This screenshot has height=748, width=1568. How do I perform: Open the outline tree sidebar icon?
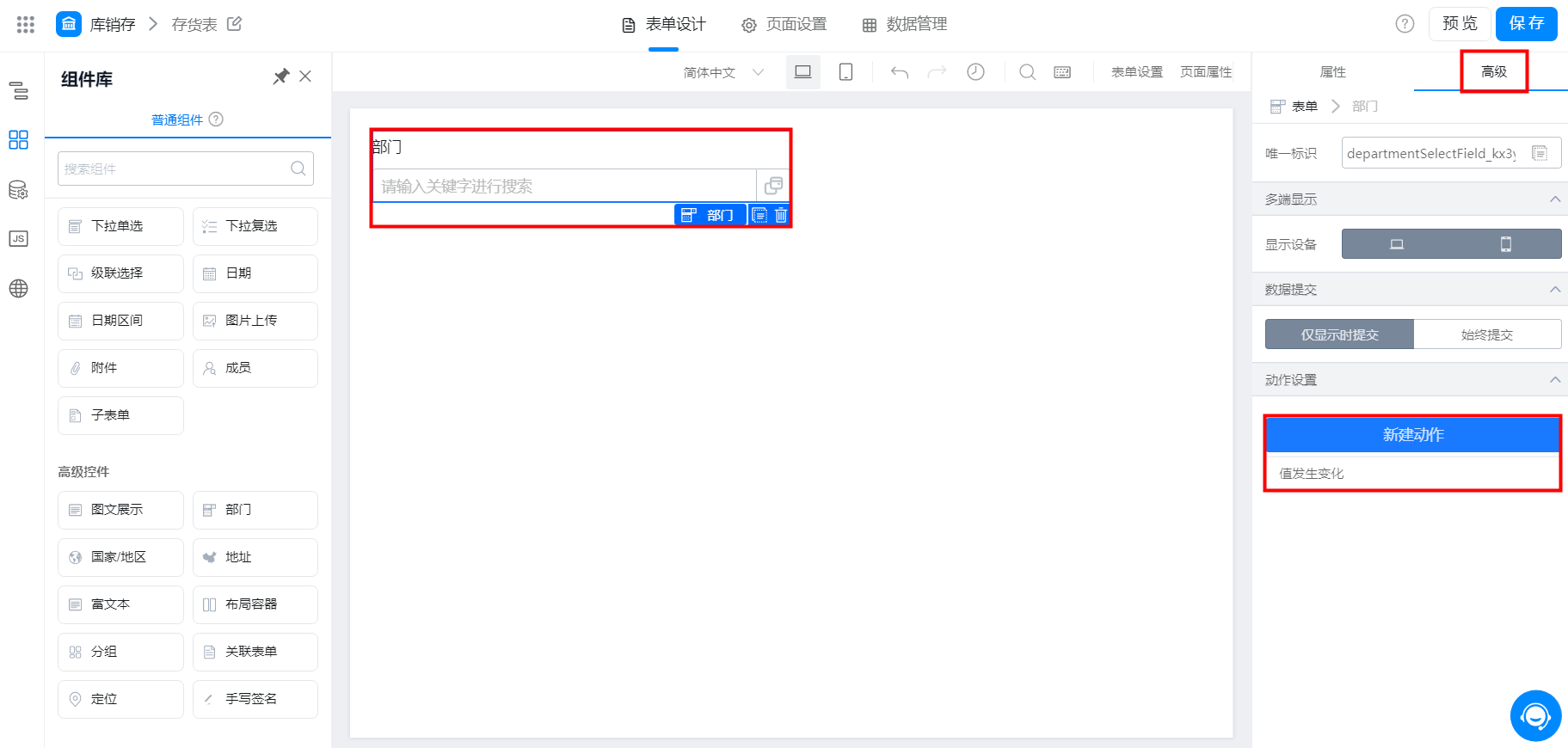click(19, 90)
